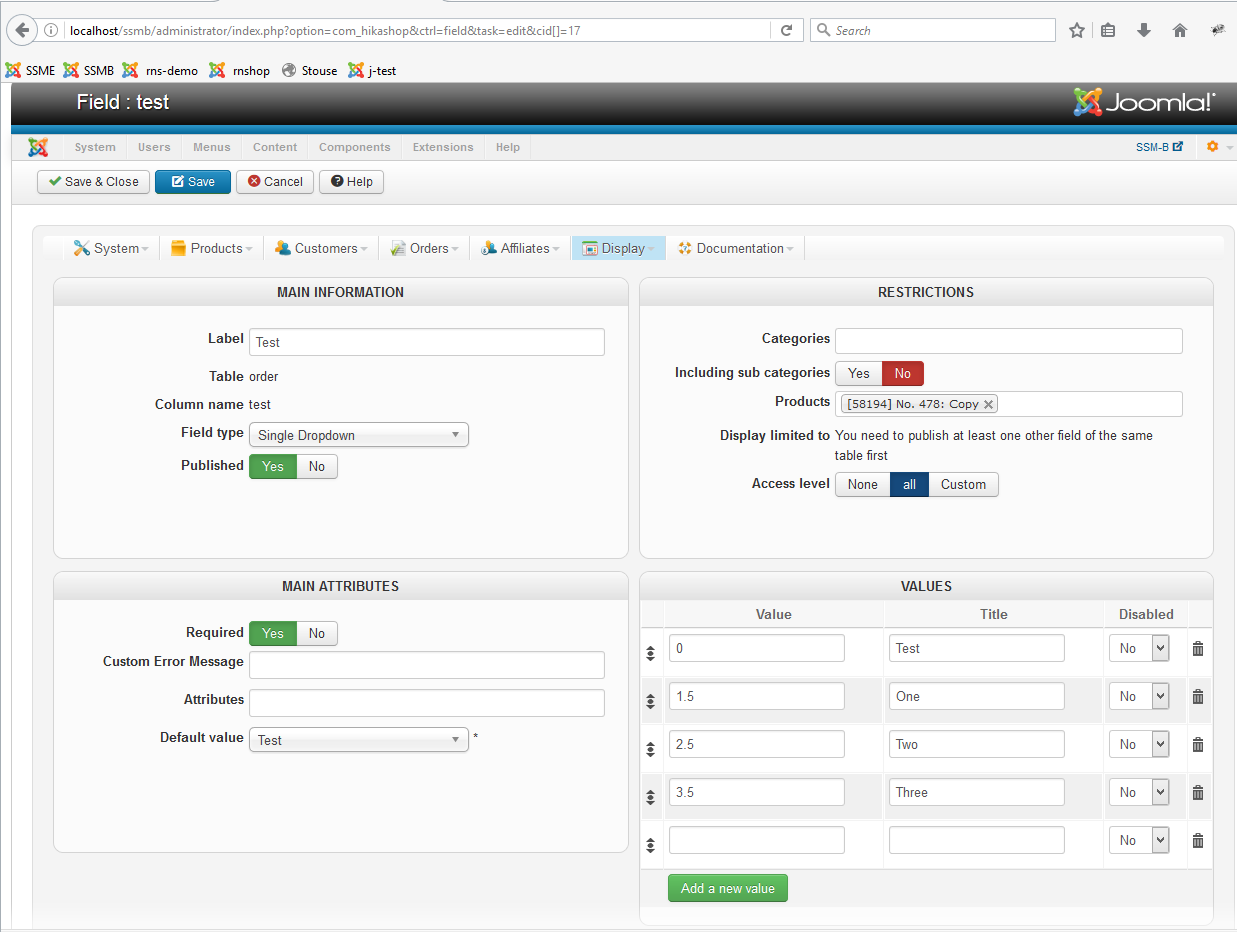The width and height of the screenshot is (1237, 932).
Task: Remove the No. 478: Copy product tag
Action: pyautogui.click(x=988, y=404)
